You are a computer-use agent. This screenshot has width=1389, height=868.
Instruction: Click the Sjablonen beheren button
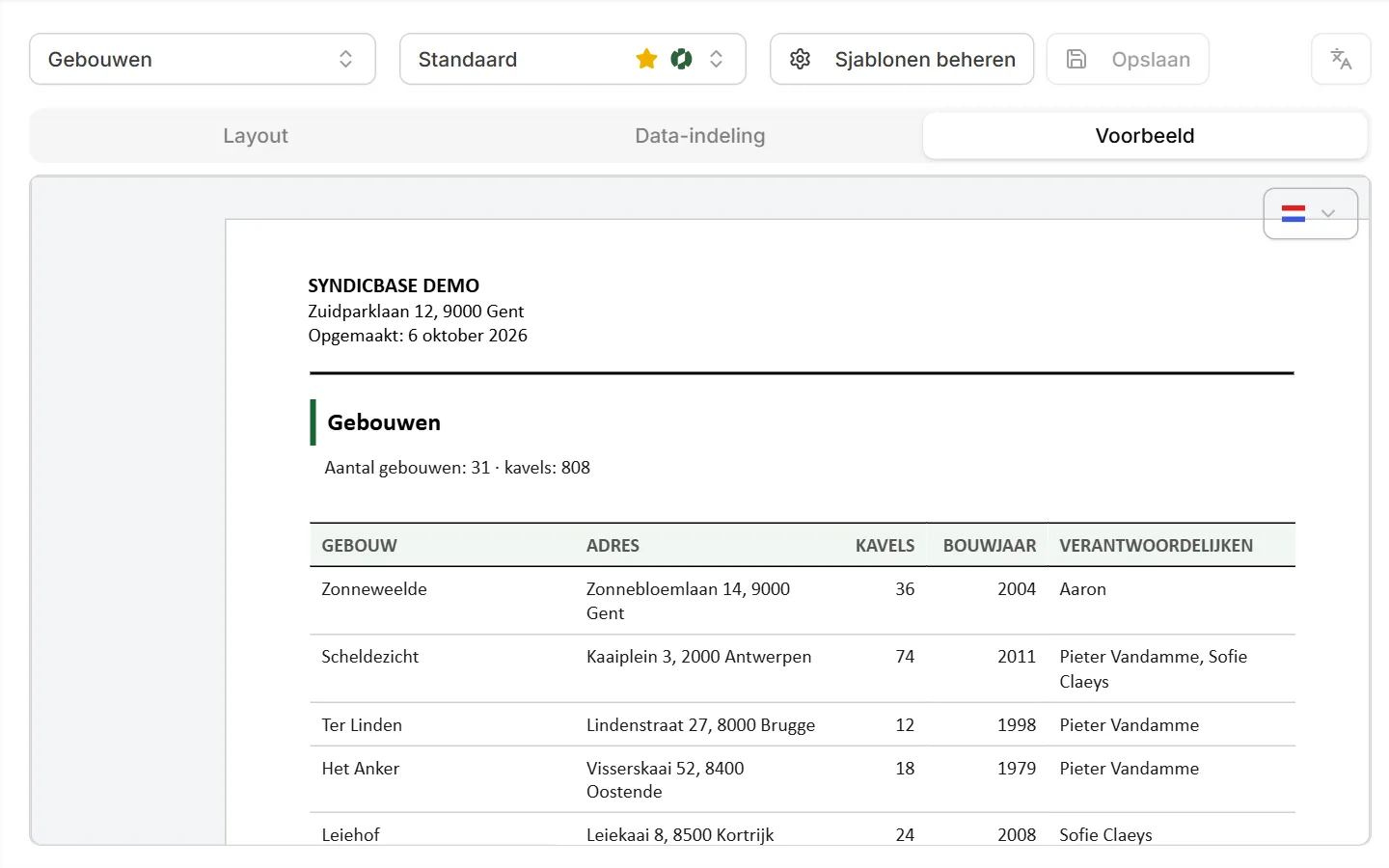click(x=902, y=59)
